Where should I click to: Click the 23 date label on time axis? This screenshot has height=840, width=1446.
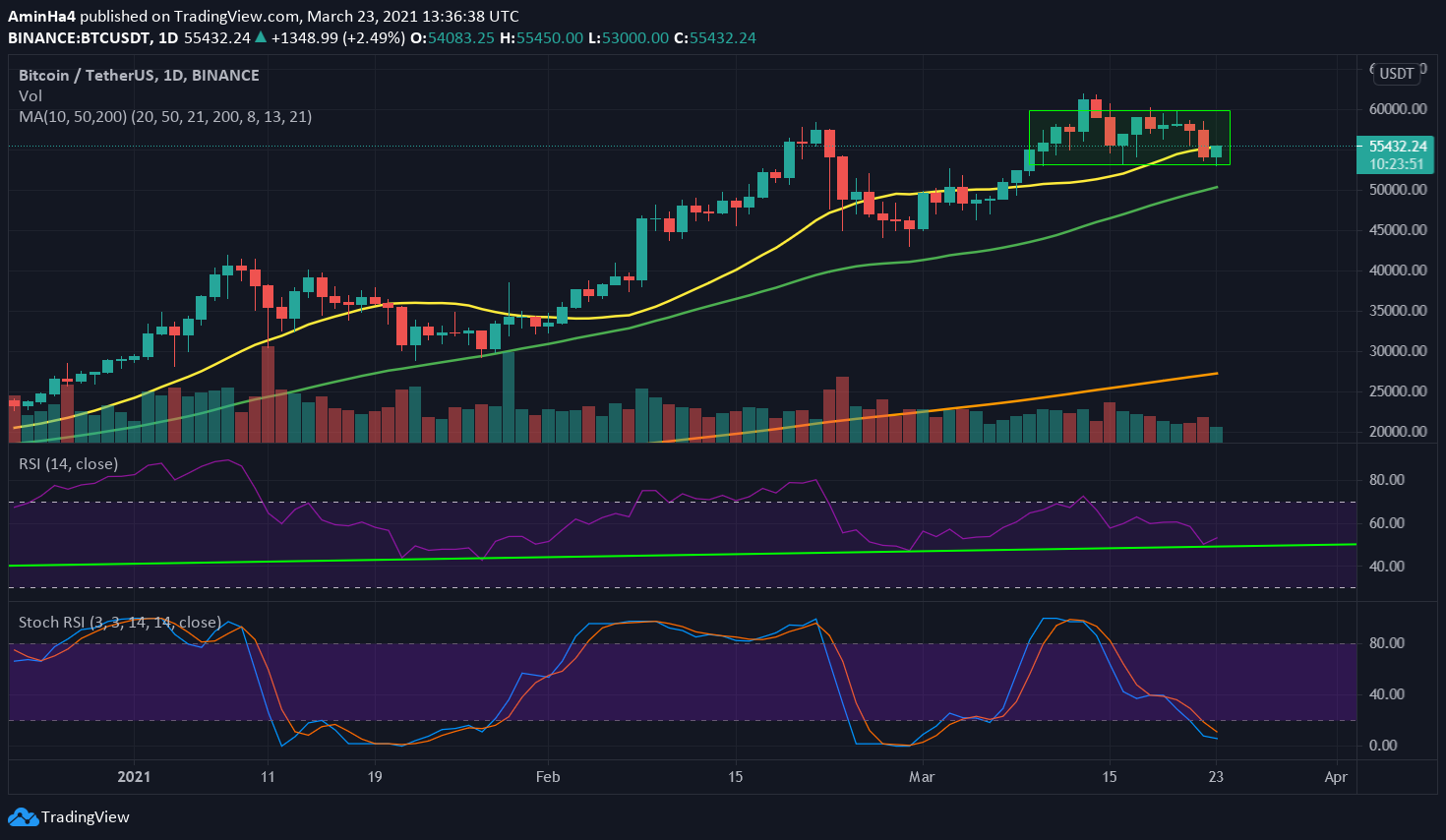[x=1217, y=777]
